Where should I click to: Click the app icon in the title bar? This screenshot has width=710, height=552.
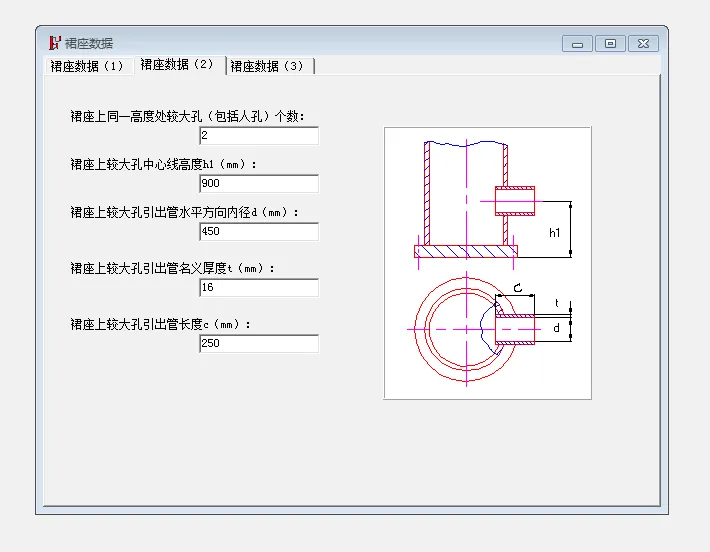pyautogui.click(x=55, y=43)
